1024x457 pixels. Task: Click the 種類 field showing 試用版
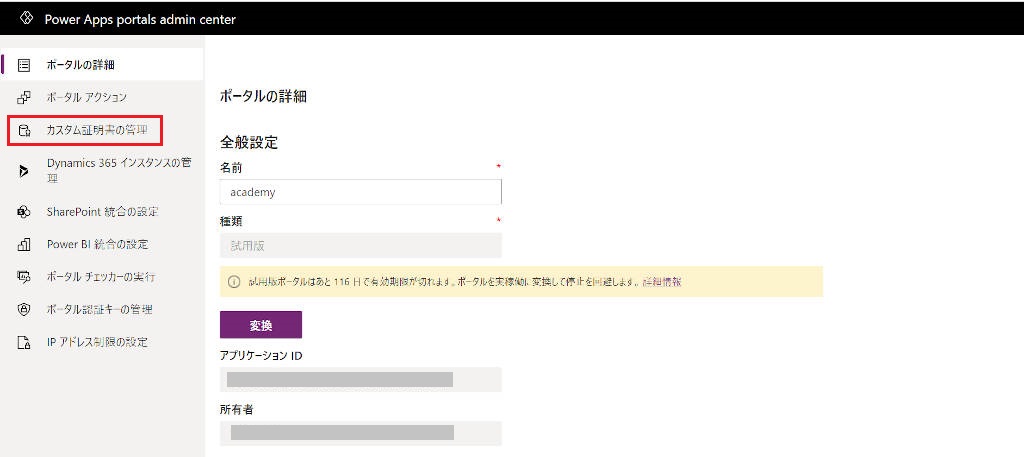(360, 245)
